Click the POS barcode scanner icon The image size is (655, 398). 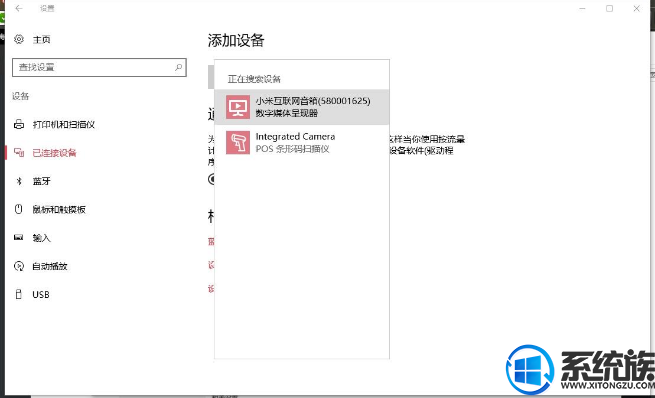238,142
